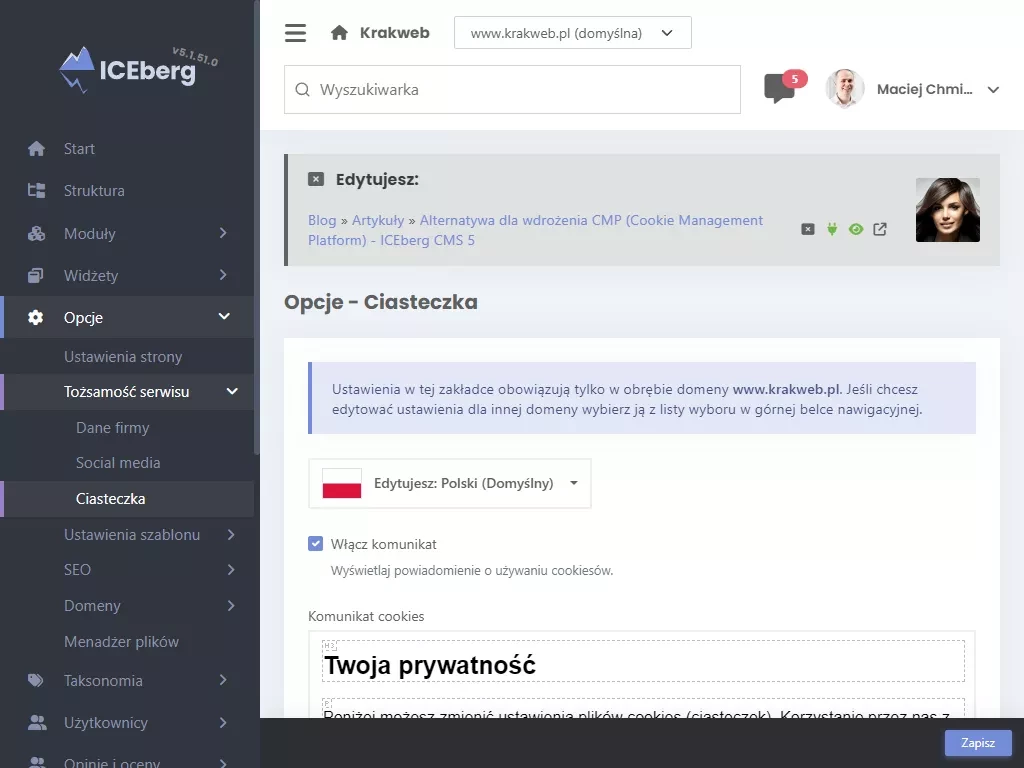Open the Domeny menu item
This screenshot has height=768, width=1024.
92,606
